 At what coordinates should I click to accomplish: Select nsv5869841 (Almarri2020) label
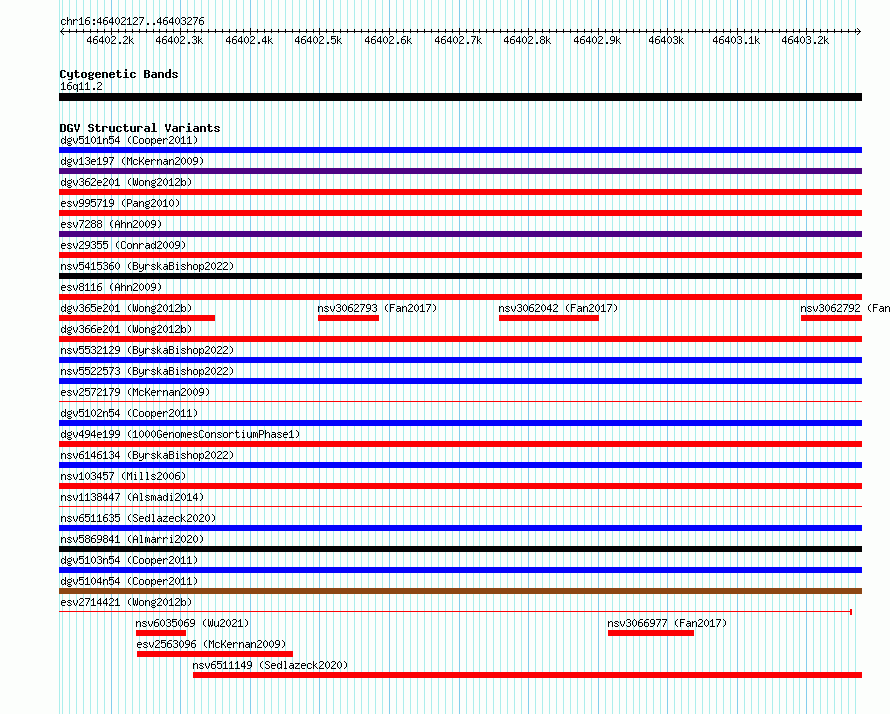point(132,539)
